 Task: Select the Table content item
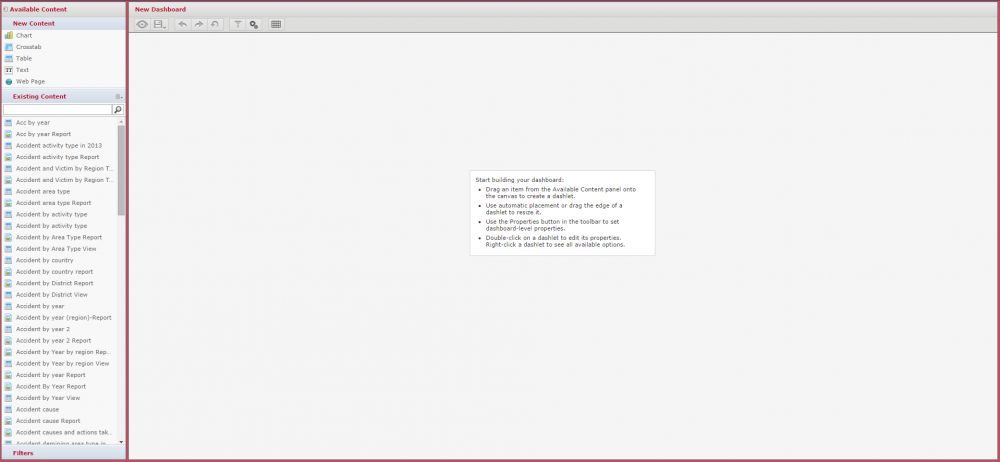pos(24,58)
